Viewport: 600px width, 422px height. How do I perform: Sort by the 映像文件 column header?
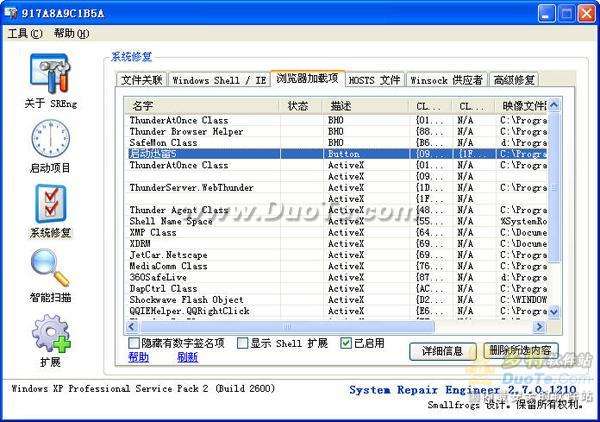(522, 106)
